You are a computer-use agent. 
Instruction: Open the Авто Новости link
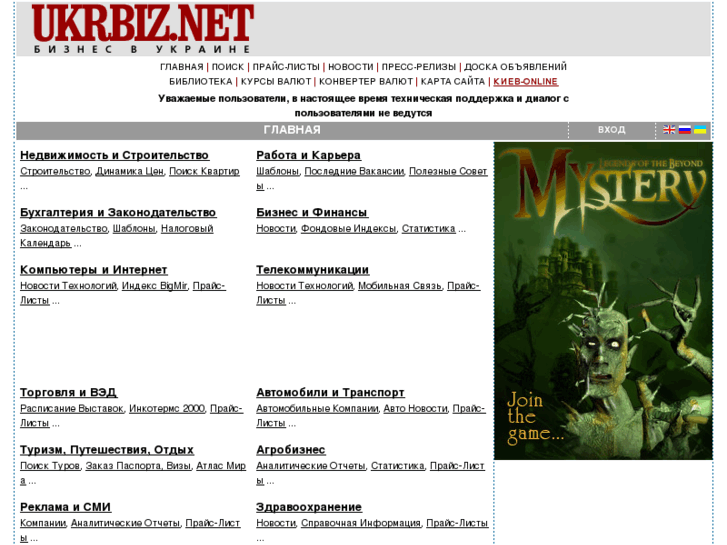[415, 409]
